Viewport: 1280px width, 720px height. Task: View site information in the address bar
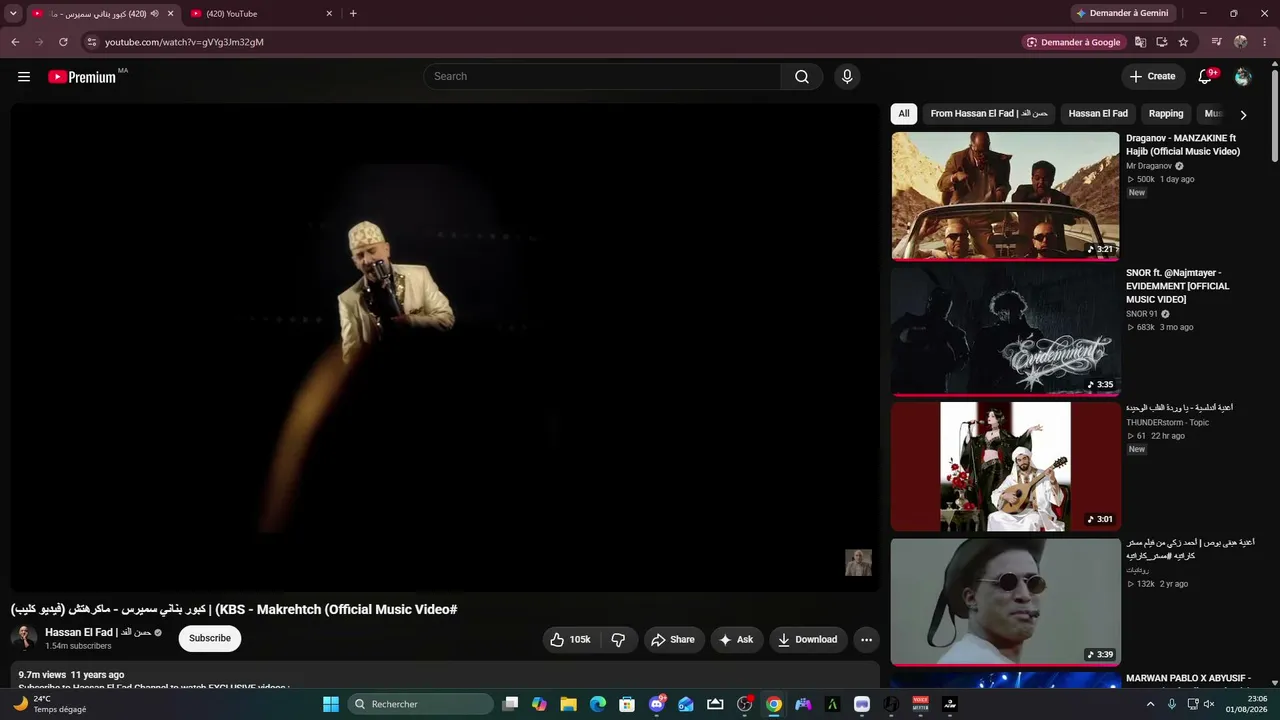pos(91,42)
